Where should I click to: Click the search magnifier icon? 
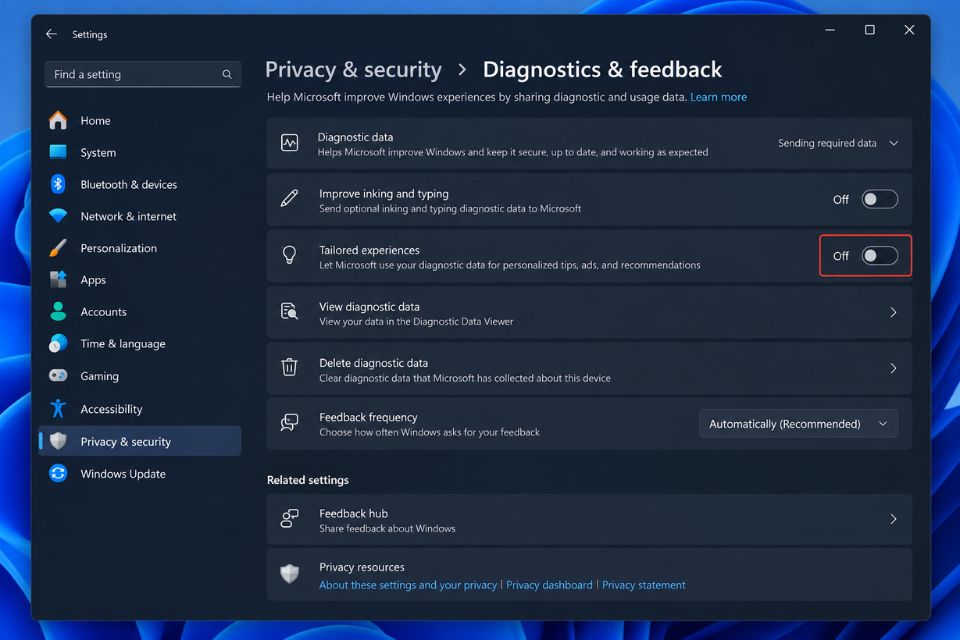pyautogui.click(x=227, y=74)
